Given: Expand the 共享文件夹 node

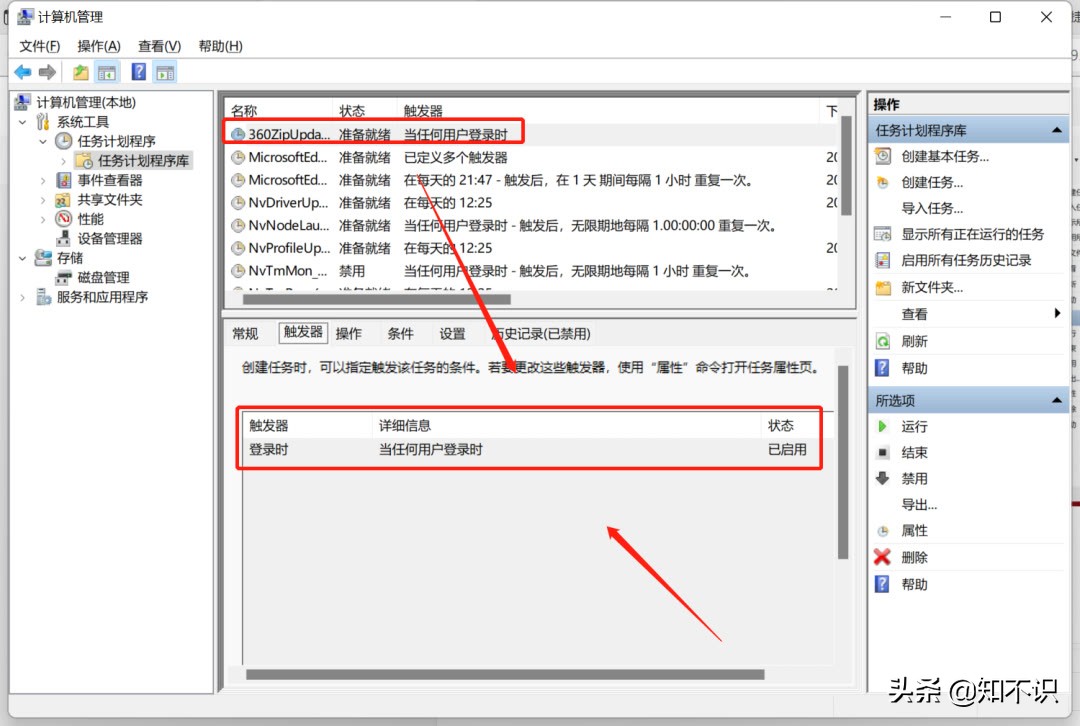Looking at the screenshot, I should (x=43, y=200).
